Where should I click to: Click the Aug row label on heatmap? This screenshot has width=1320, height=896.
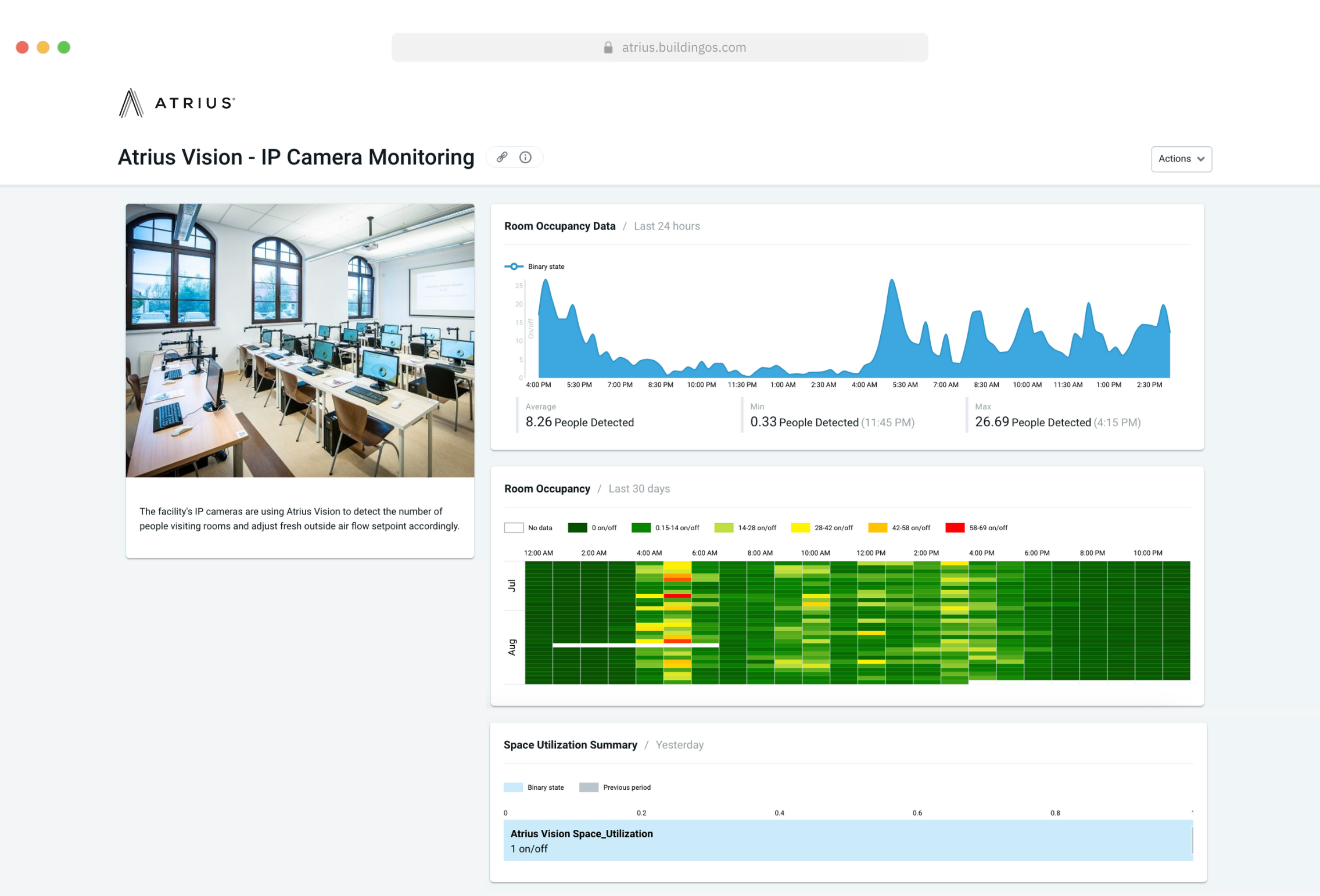pyautogui.click(x=512, y=647)
